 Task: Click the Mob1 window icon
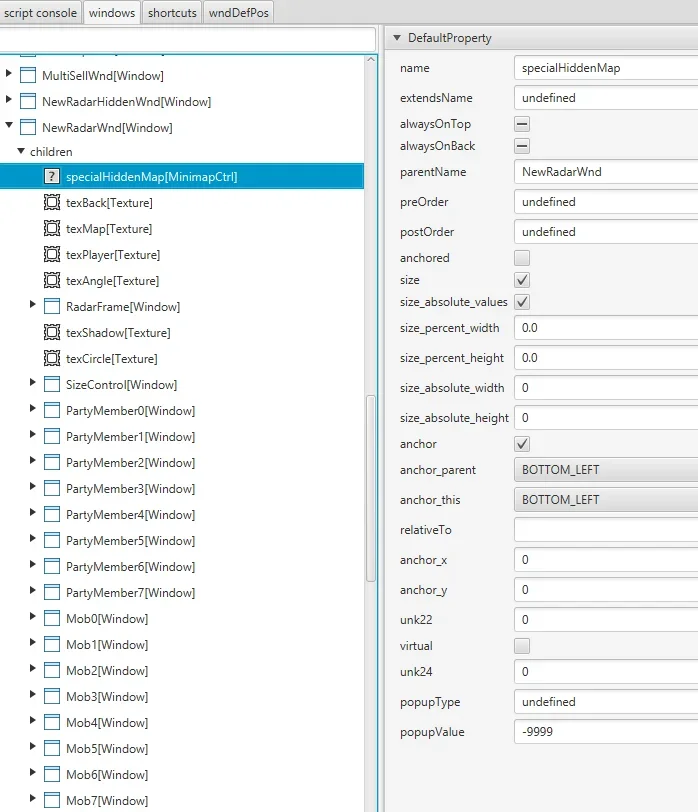pyautogui.click(x=51, y=644)
